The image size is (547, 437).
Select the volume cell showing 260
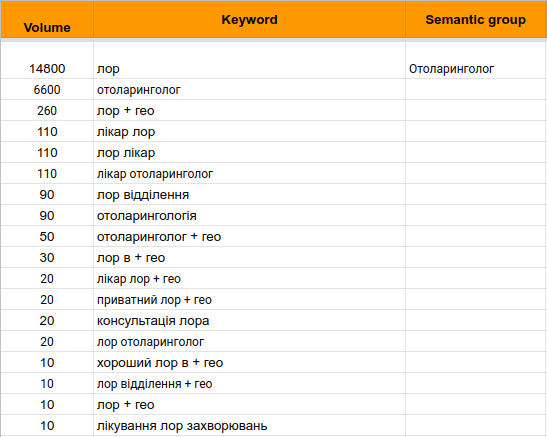coord(47,111)
